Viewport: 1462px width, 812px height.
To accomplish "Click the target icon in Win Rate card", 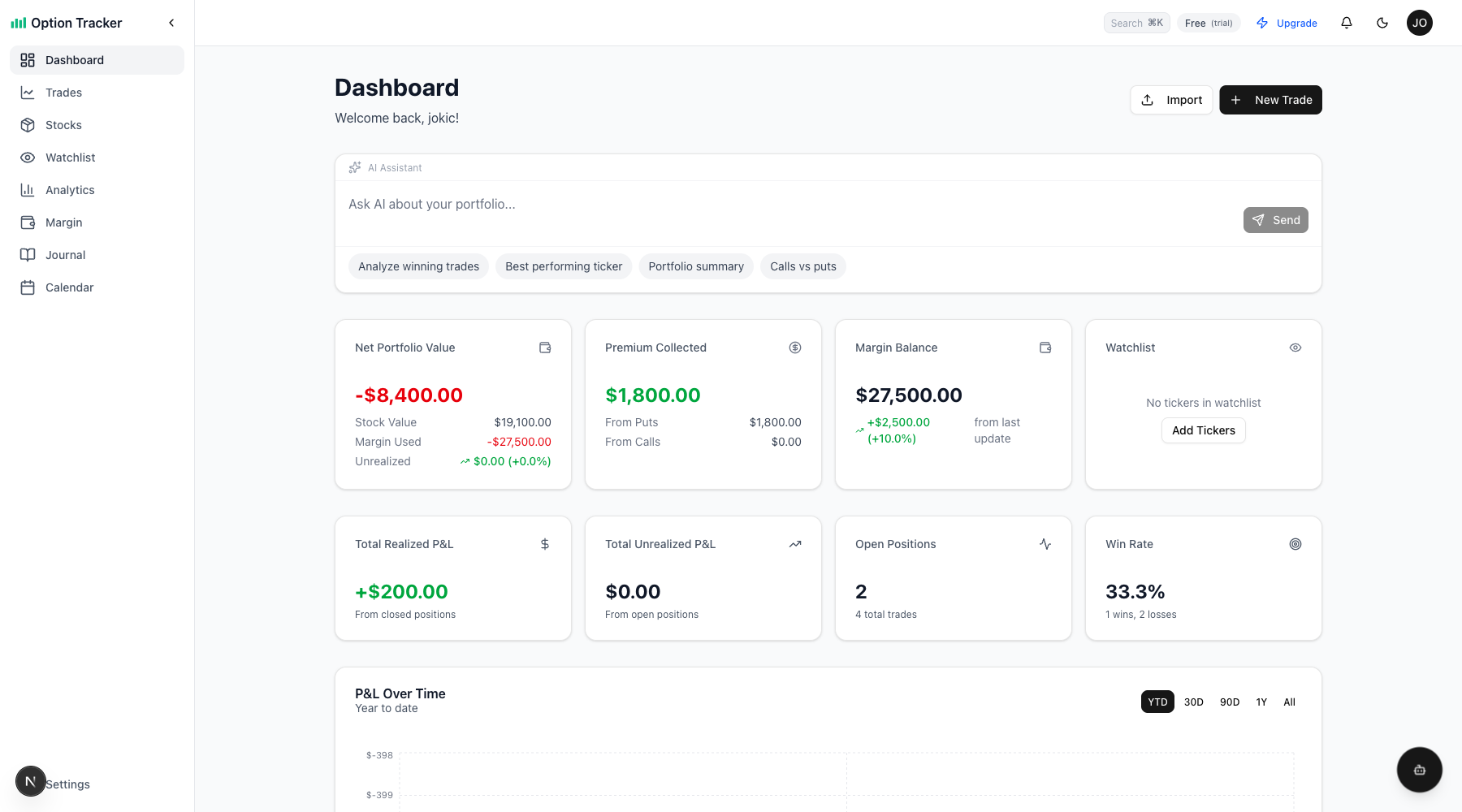I will tap(1295, 544).
